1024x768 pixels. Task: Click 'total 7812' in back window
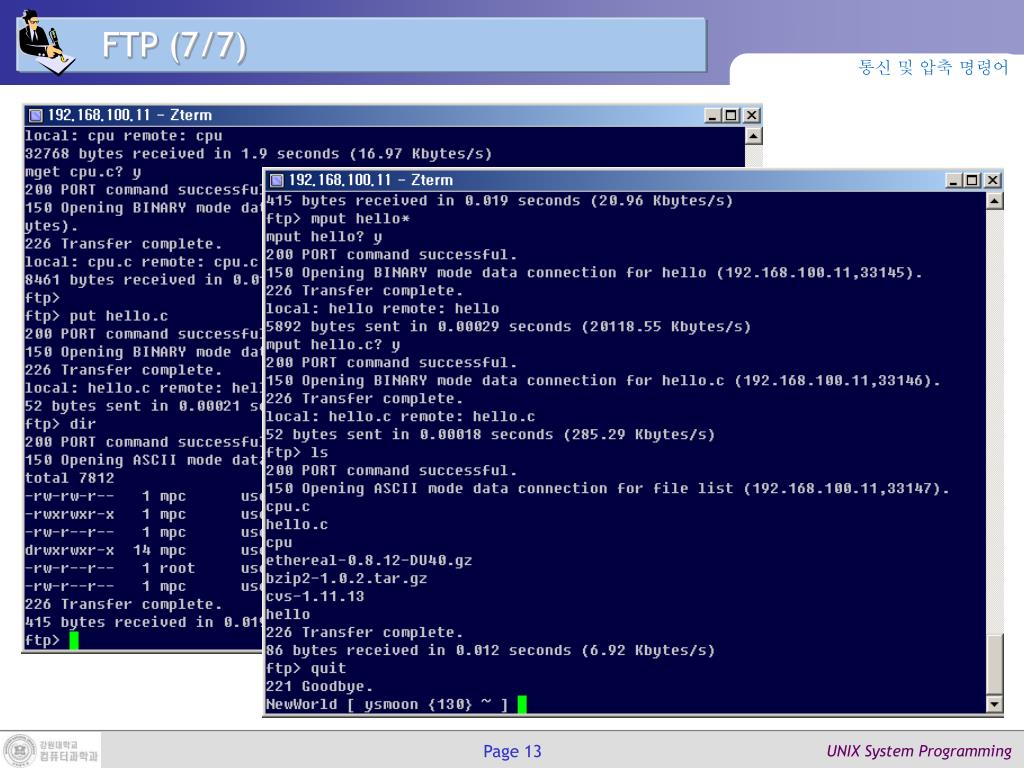69,478
